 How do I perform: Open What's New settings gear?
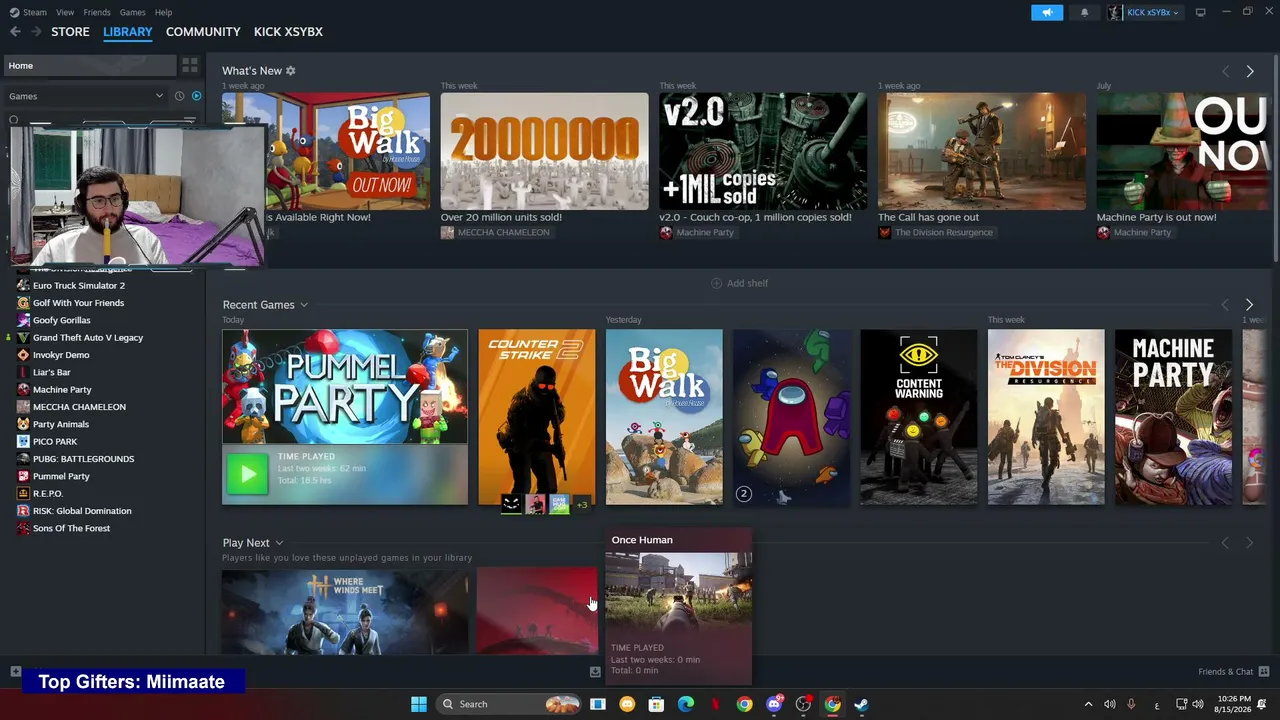point(291,71)
